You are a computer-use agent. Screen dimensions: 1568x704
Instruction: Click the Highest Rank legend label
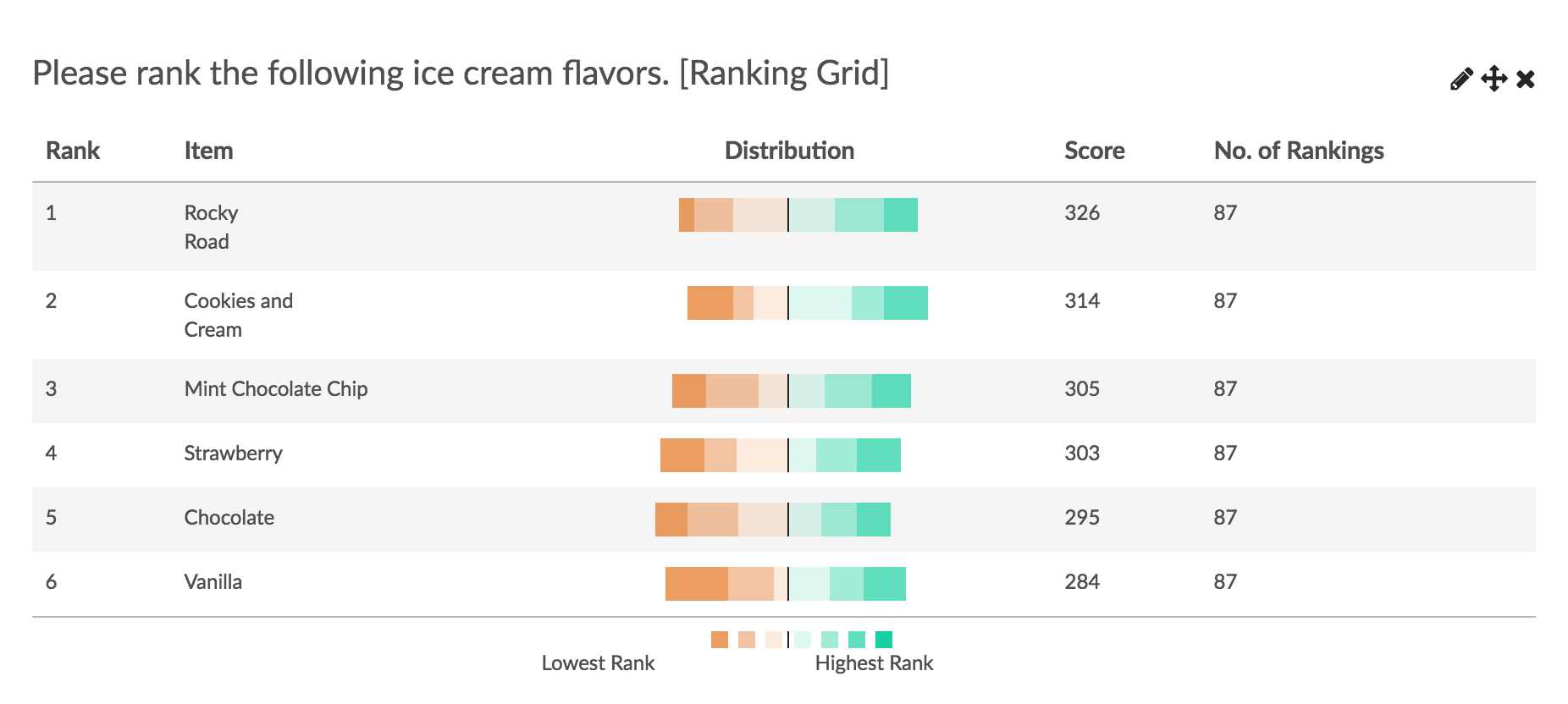click(x=874, y=663)
